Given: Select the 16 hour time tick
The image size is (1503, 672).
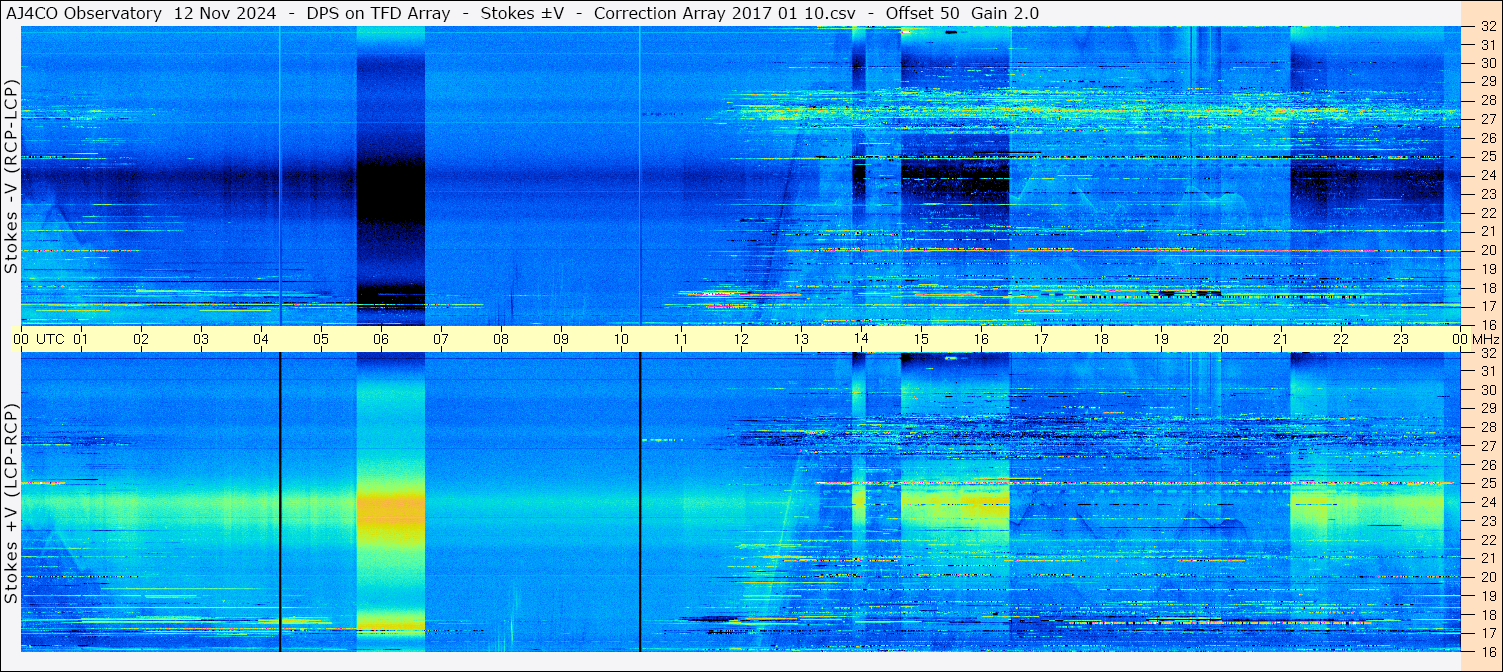Looking at the screenshot, I should [x=981, y=339].
